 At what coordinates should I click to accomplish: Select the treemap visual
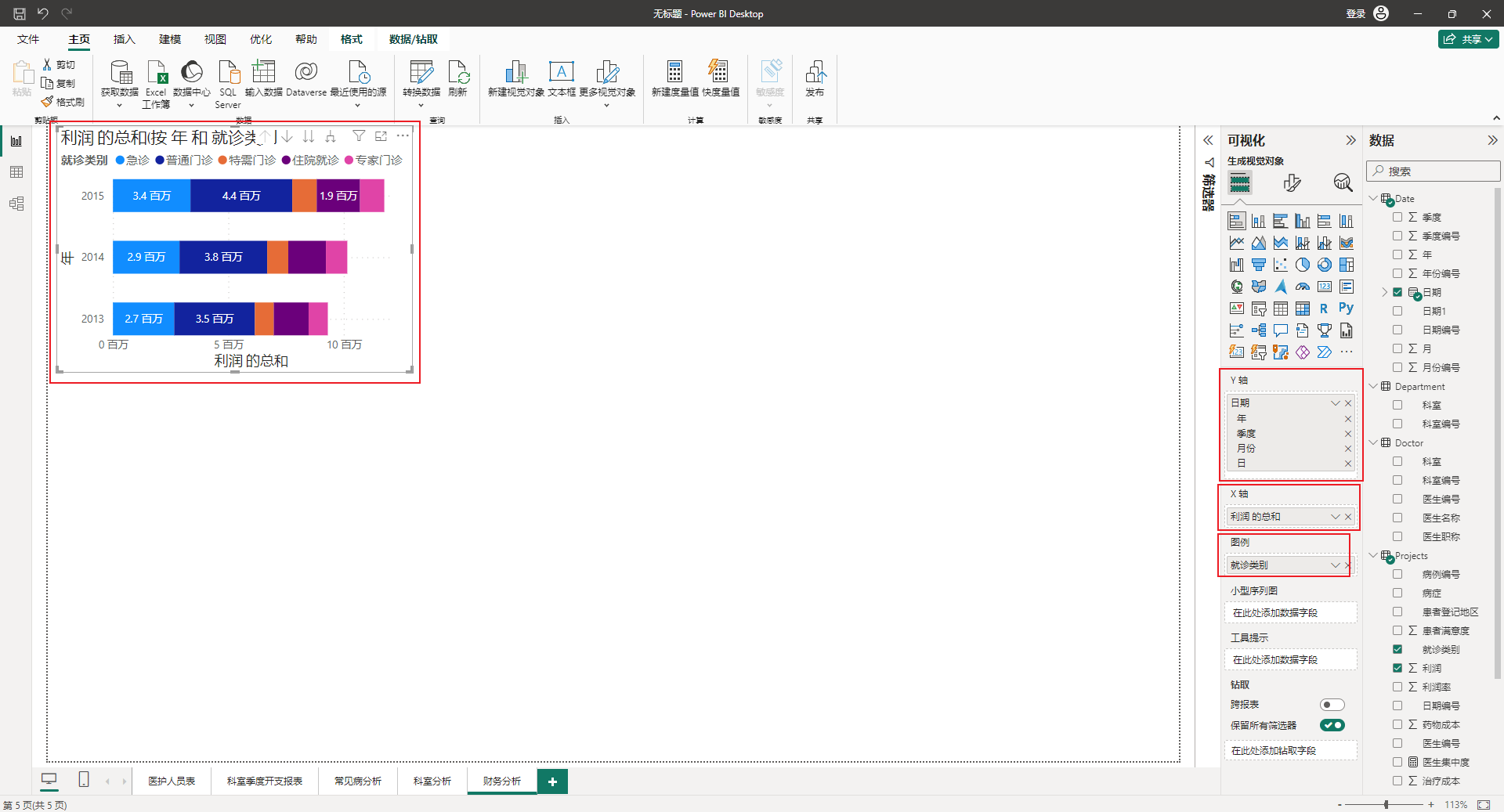(x=1346, y=265)
